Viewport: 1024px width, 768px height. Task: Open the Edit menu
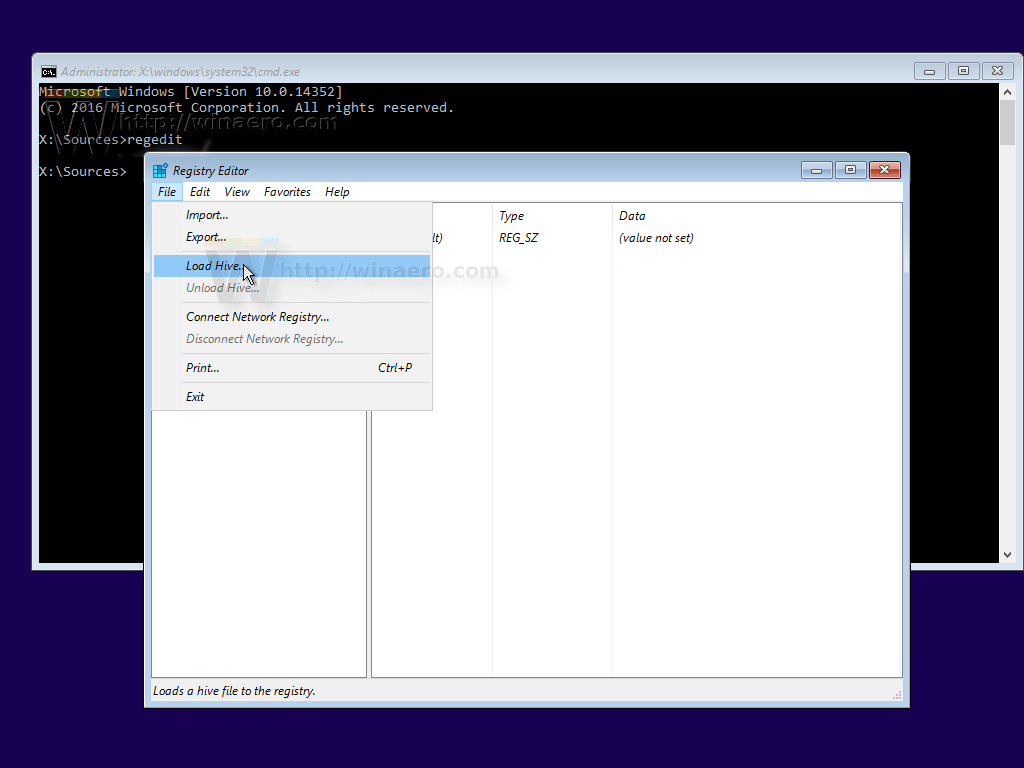pyautogui.click(x=199, y=191)
